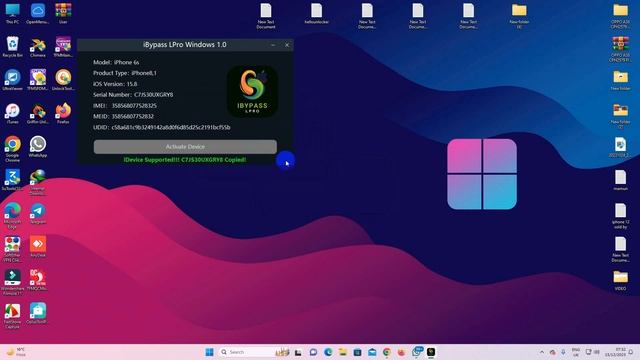Open This PC desktop icon
Viewport: 640px width, 360px height.
click(12, 13)
